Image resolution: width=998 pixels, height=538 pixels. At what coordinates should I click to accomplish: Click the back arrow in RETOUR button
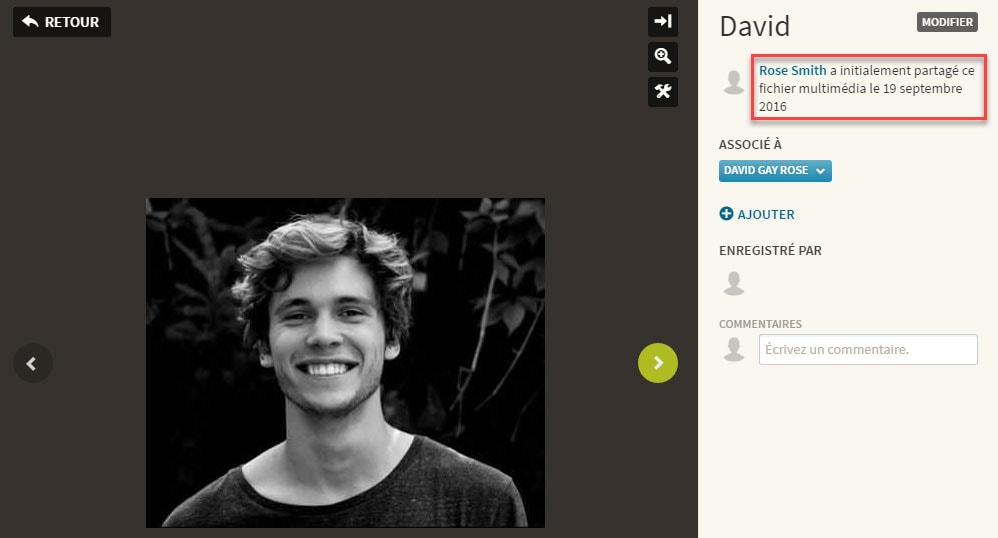(x=30, y=21)
